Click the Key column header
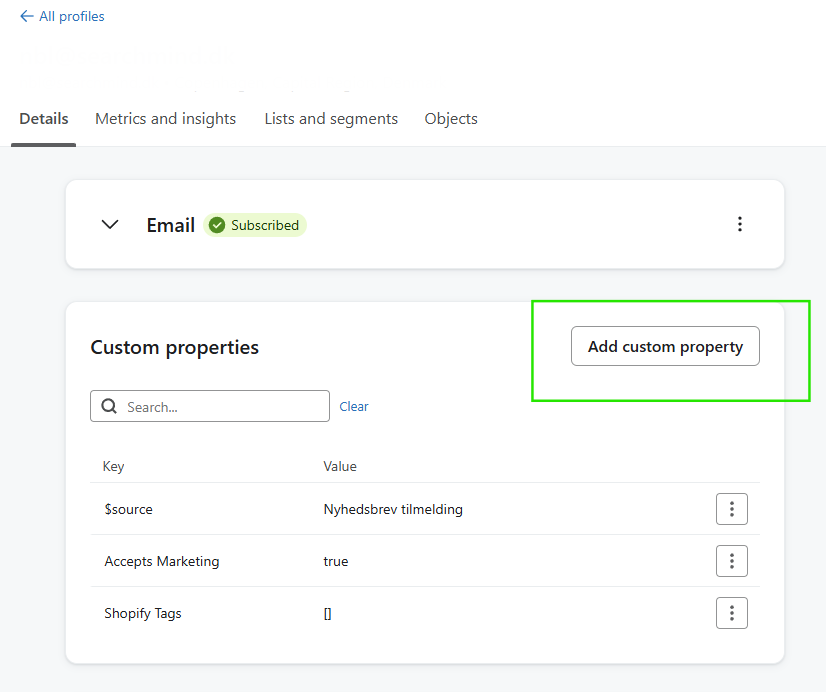Viewport: 826px width, 692px height. [x=113, y=466]
